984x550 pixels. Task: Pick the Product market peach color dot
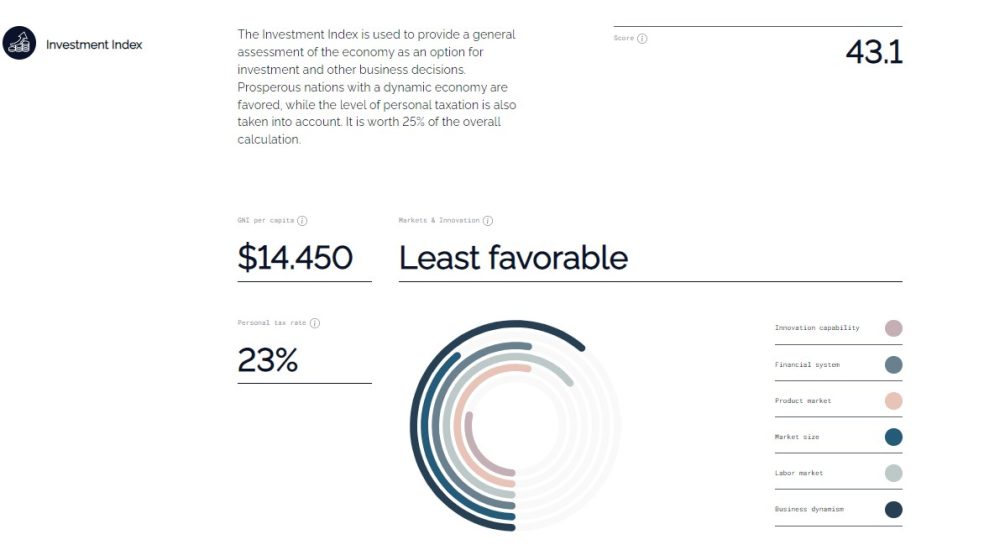pos(893,401)
